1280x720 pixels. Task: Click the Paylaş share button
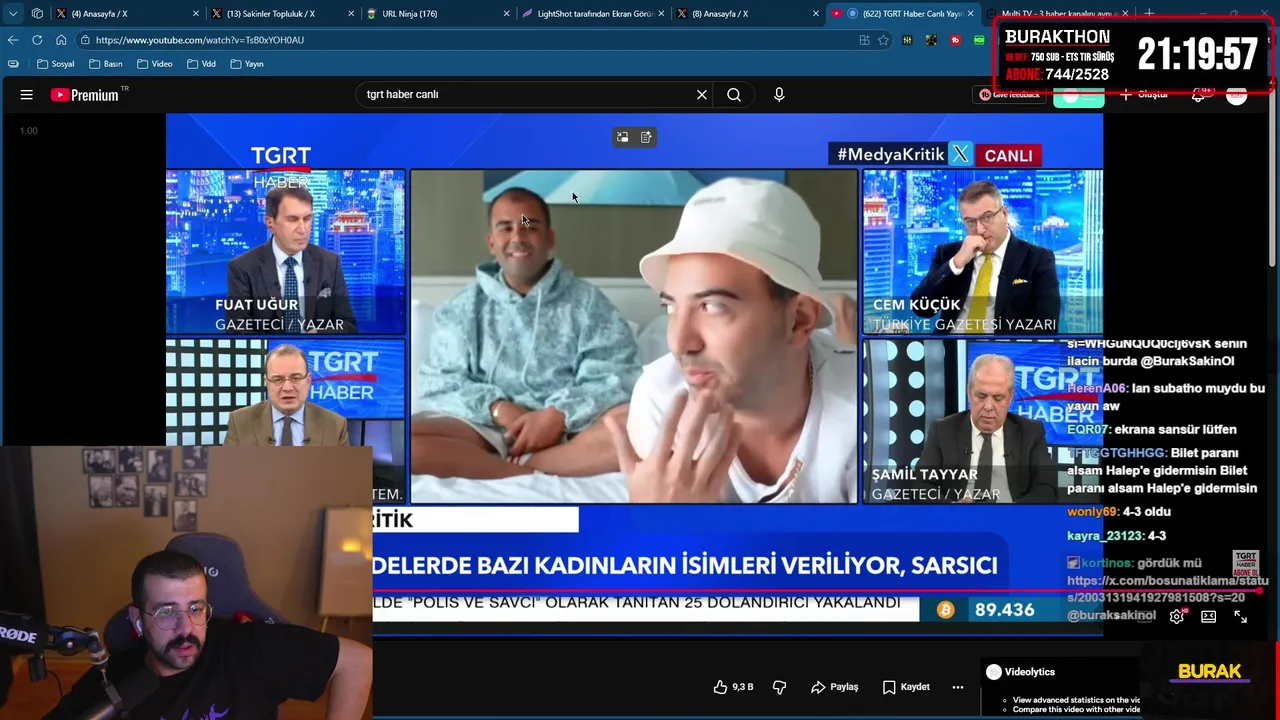pos(834,687)
